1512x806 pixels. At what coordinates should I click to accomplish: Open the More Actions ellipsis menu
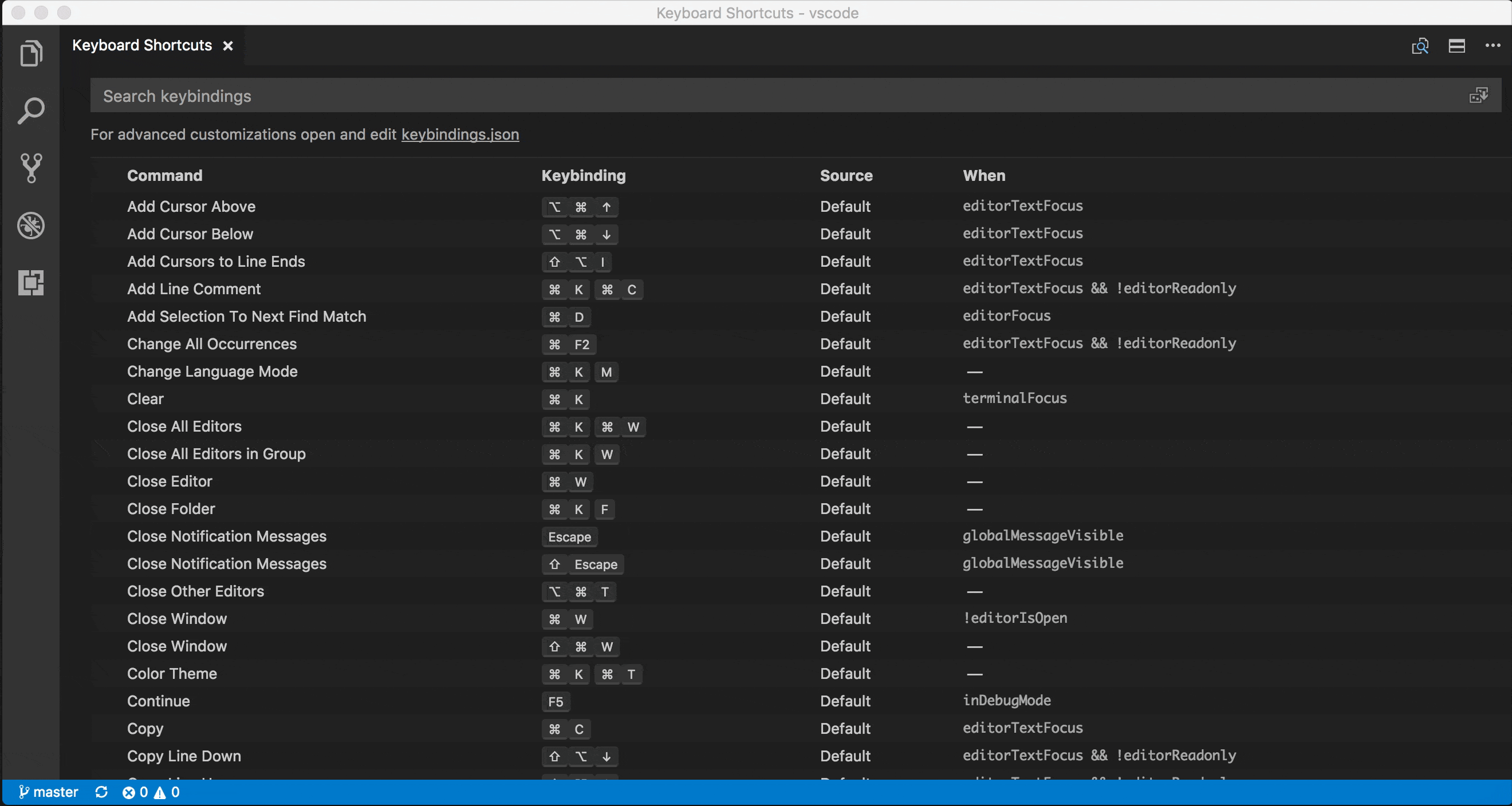coord(1493,46)
